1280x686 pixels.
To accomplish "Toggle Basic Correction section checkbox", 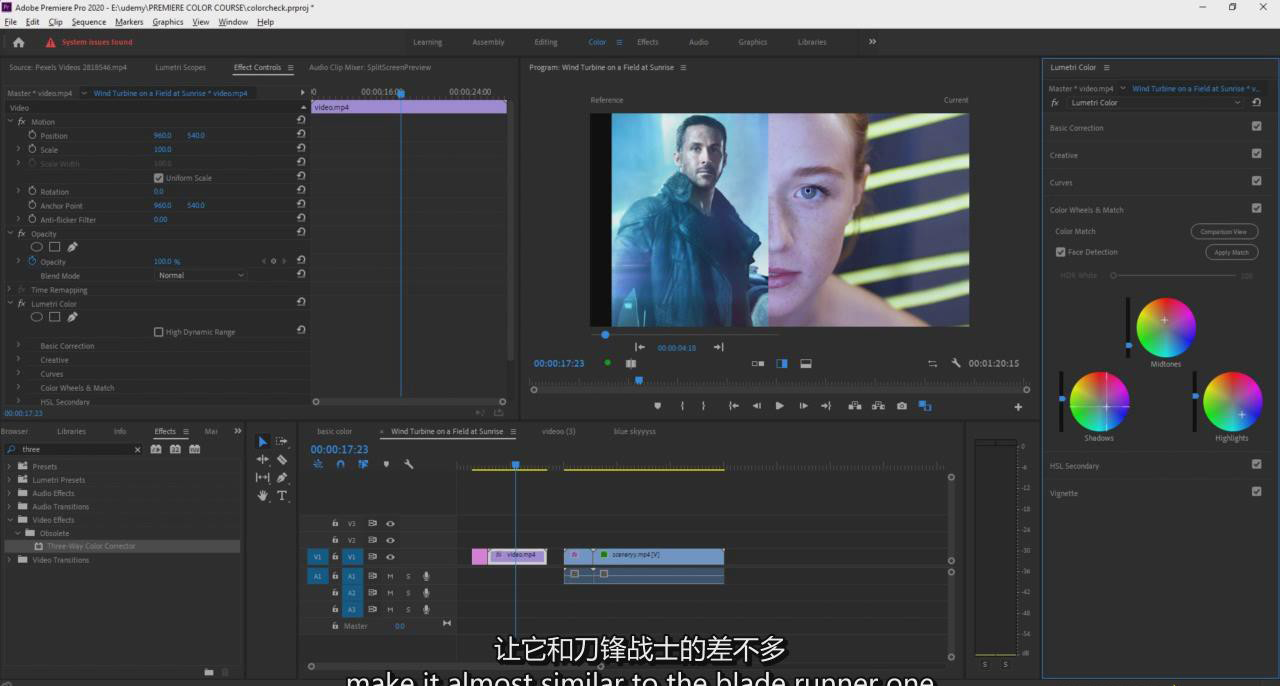I will point(1257,127).
